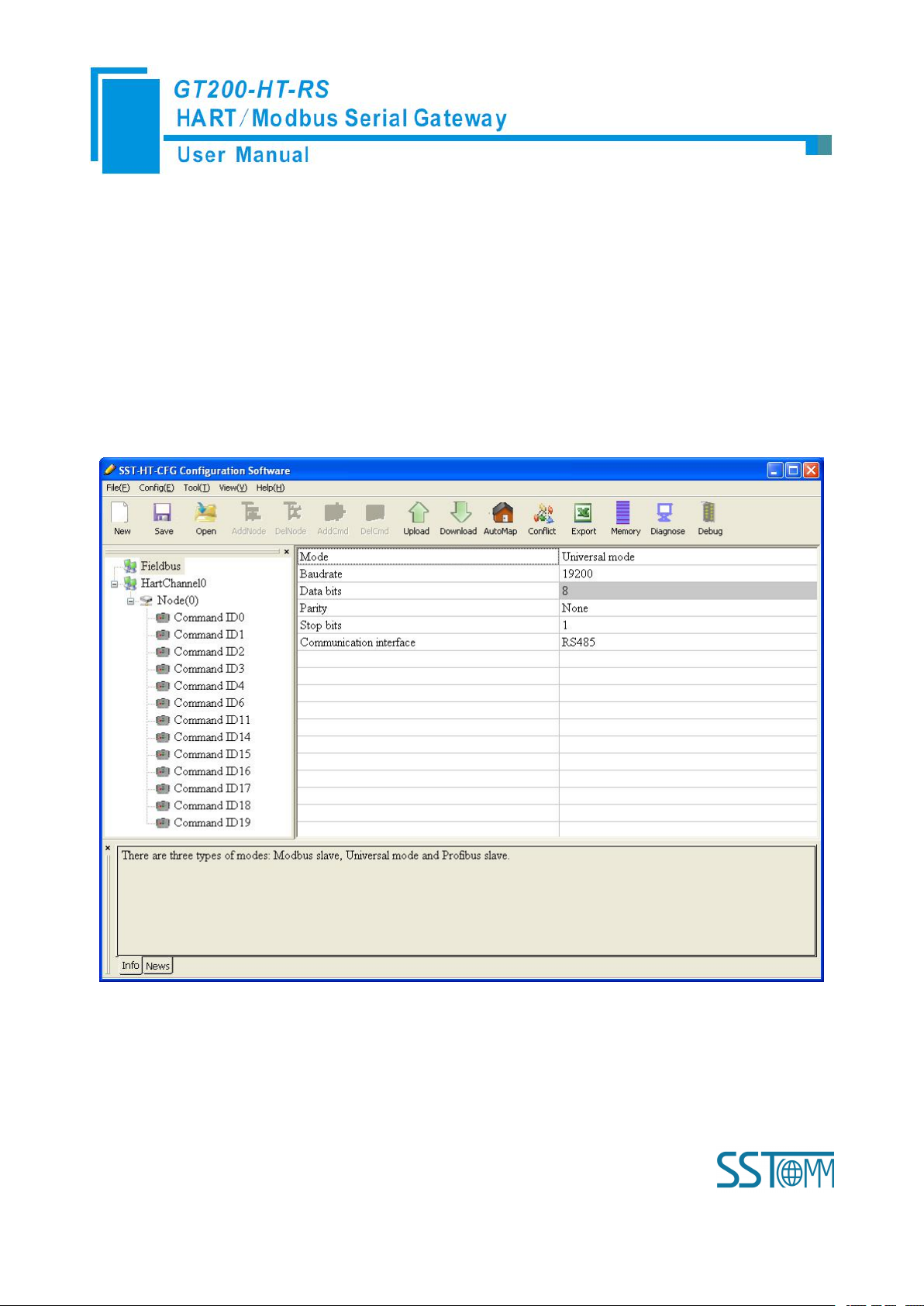
Task: Collapse the HartChannel0 tree branch
Action: coord(115,584)
